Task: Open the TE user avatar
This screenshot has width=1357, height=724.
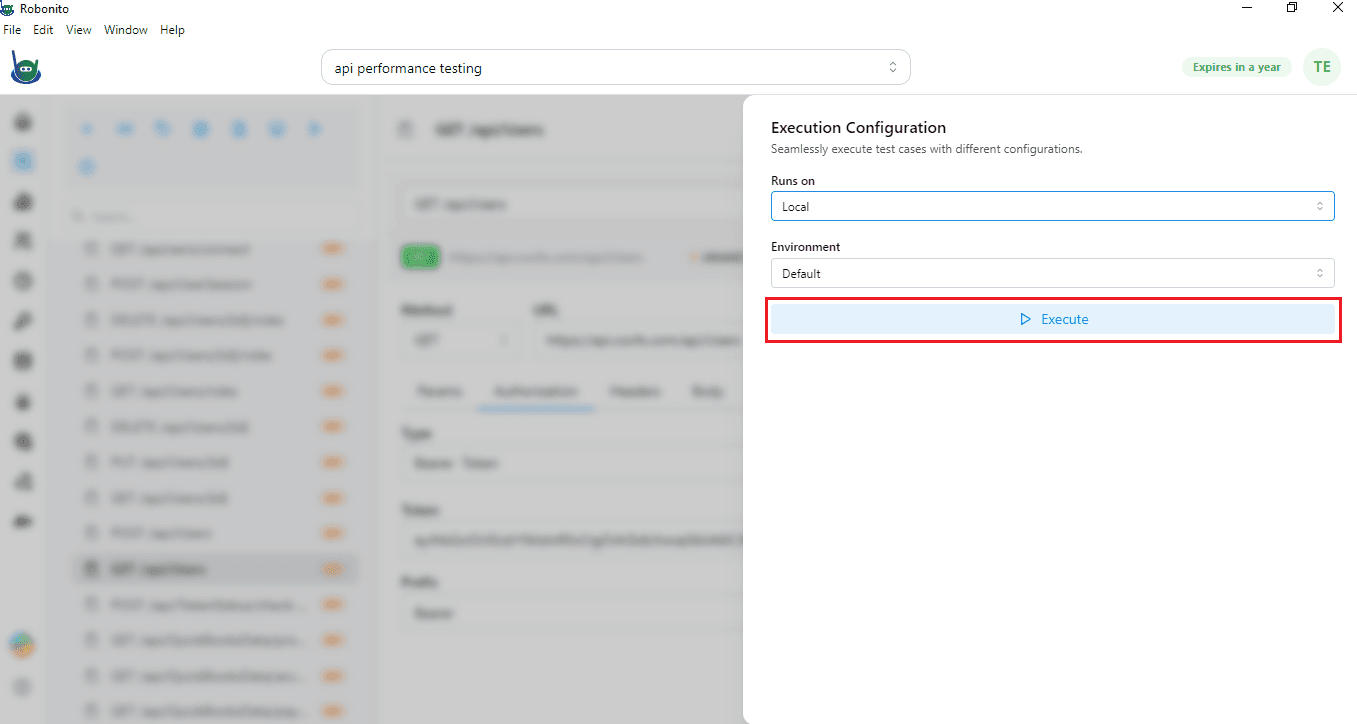Action: [1322, 67]
